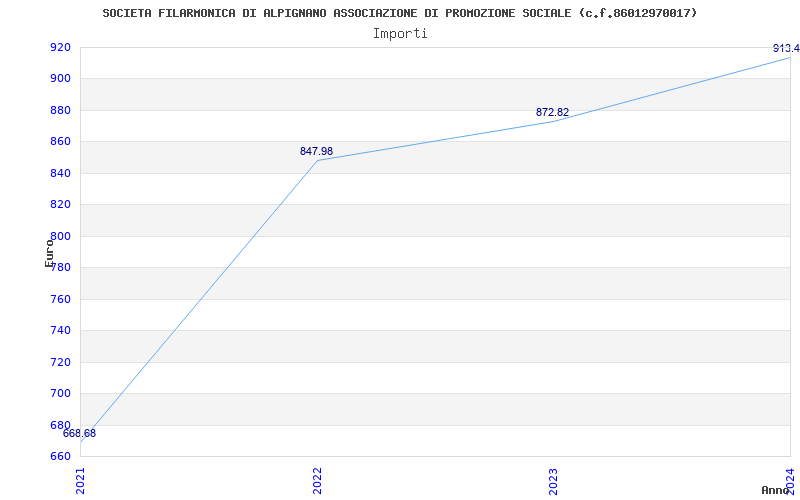This screenshot has height=500, width=800.
Task: Click the 920 y-axis tick label
Action: 60,47
